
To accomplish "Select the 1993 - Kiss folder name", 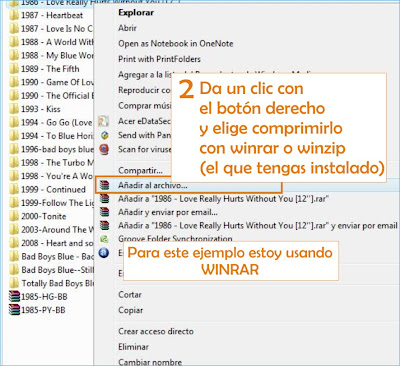I will point(41,109).
